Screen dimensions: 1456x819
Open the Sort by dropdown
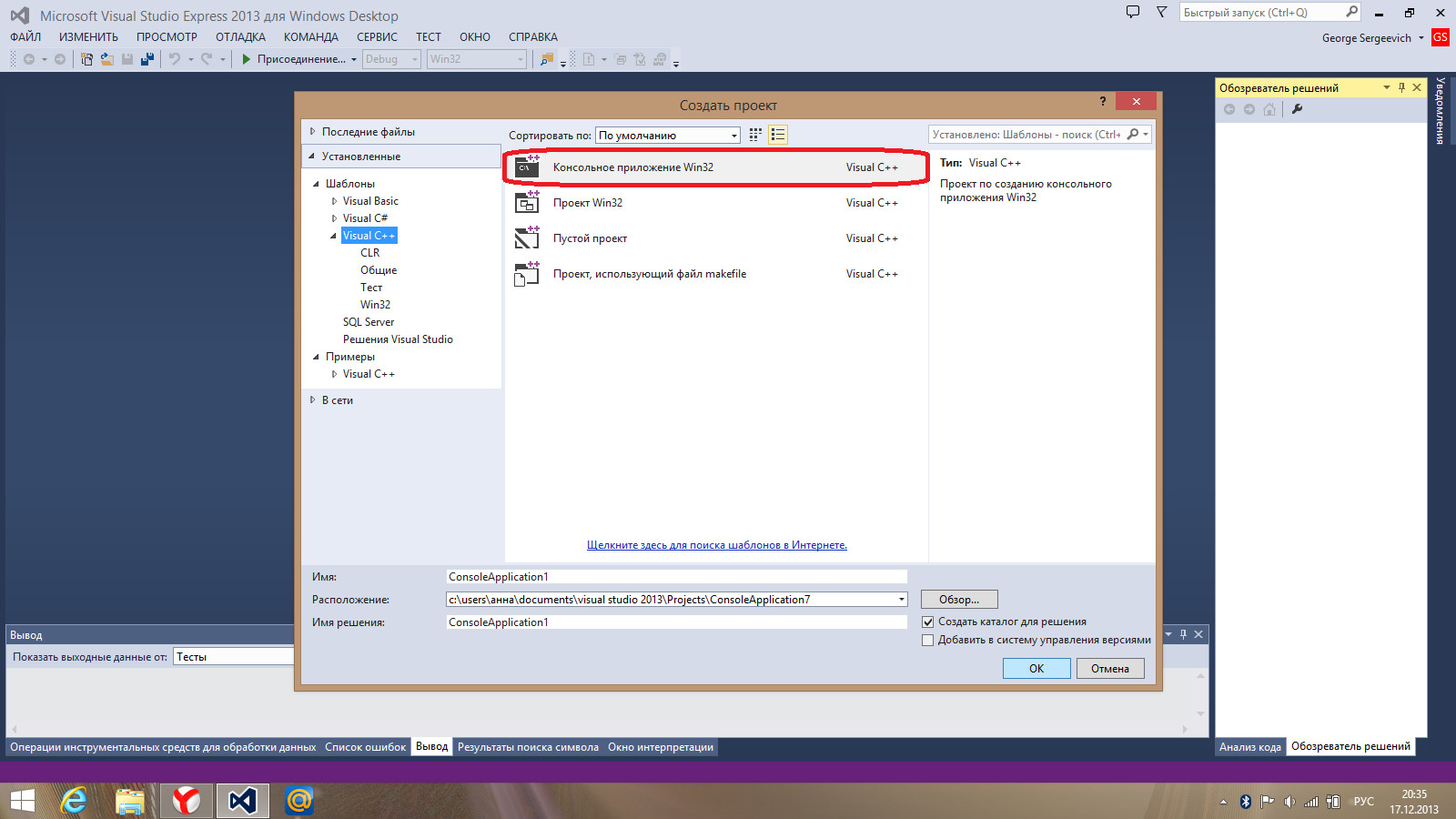pyautogui.click(x=668, y=135)
